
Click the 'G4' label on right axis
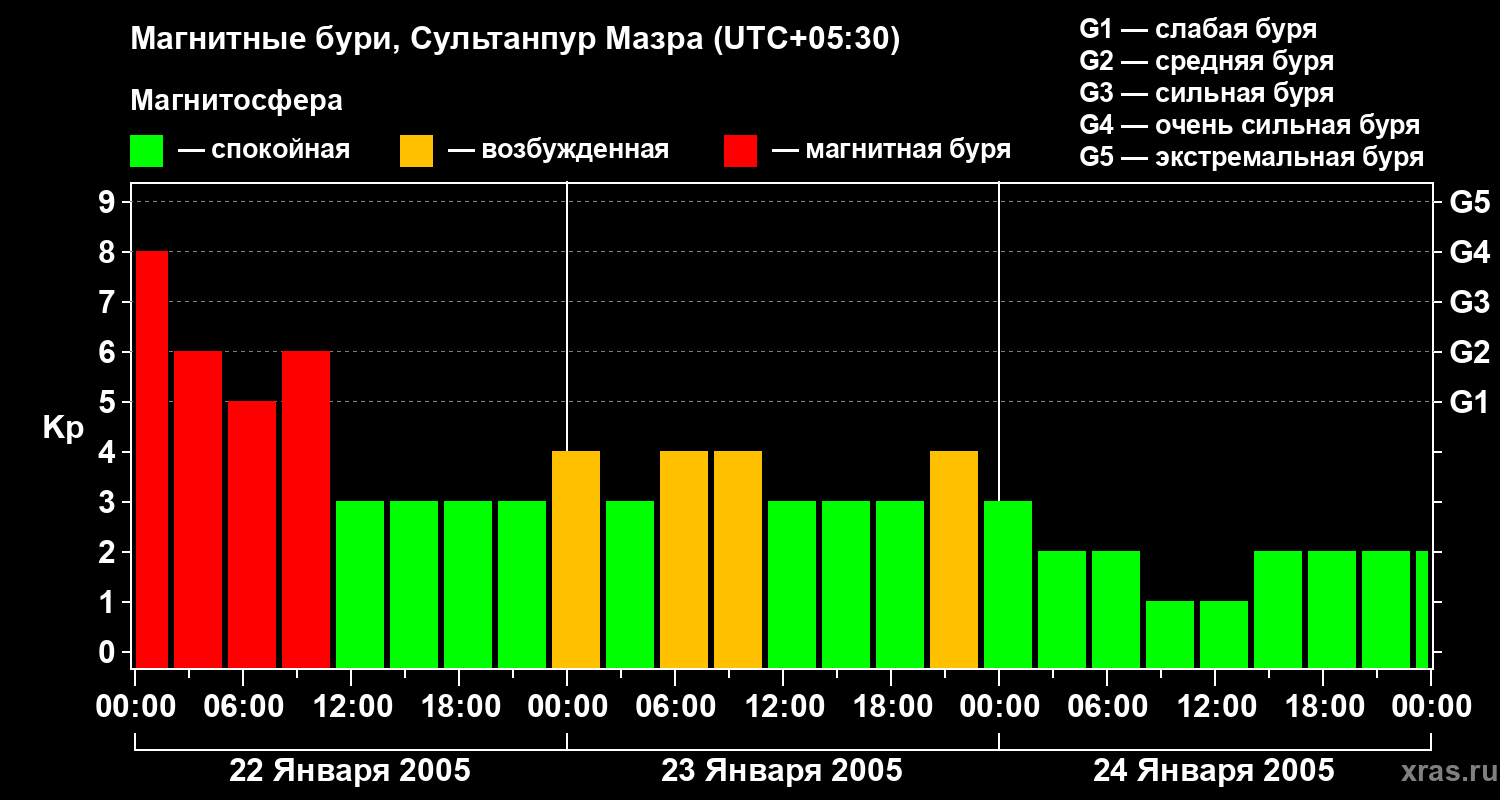click(x=1469, y=253)
